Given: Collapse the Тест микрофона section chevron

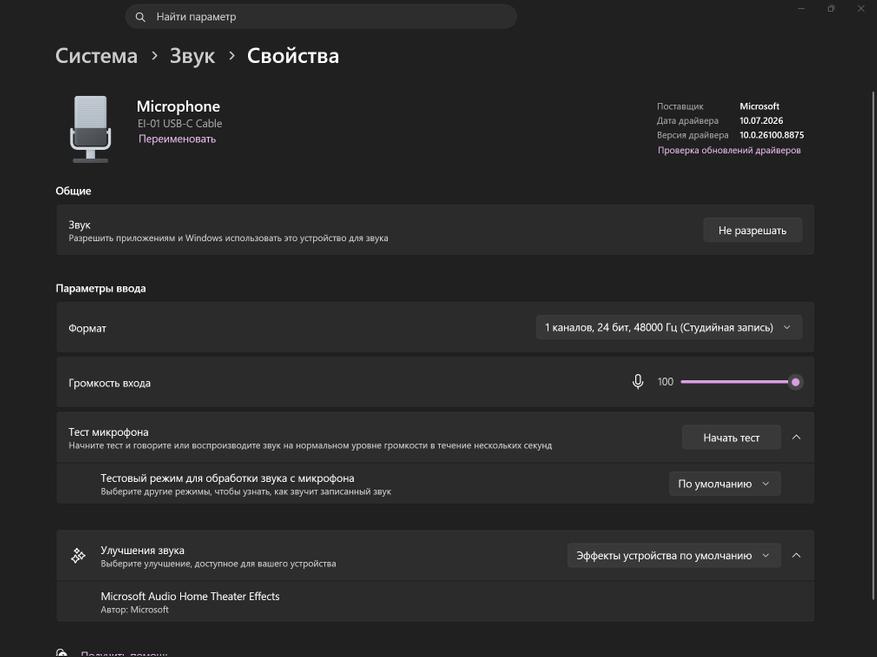Looking at the screenshot, I should (x=796, y=437).
